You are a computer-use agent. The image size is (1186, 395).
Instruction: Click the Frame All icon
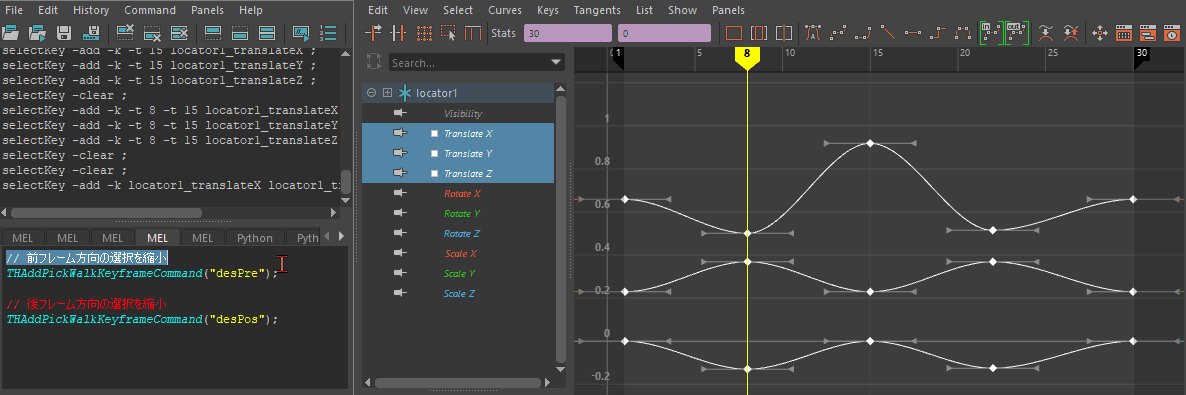(733, 33)
